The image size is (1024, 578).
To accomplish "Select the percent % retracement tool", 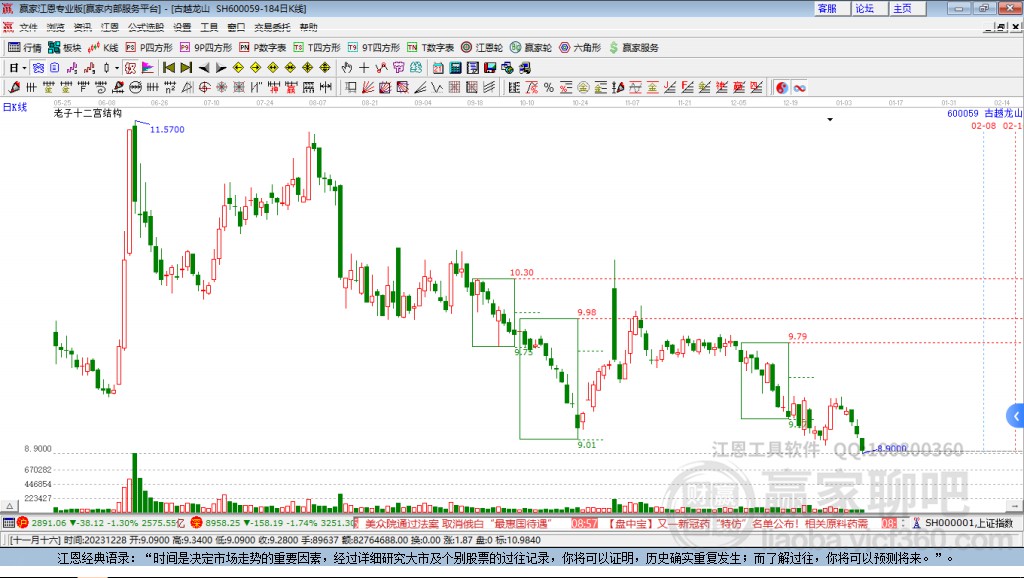I will point(549,87).
